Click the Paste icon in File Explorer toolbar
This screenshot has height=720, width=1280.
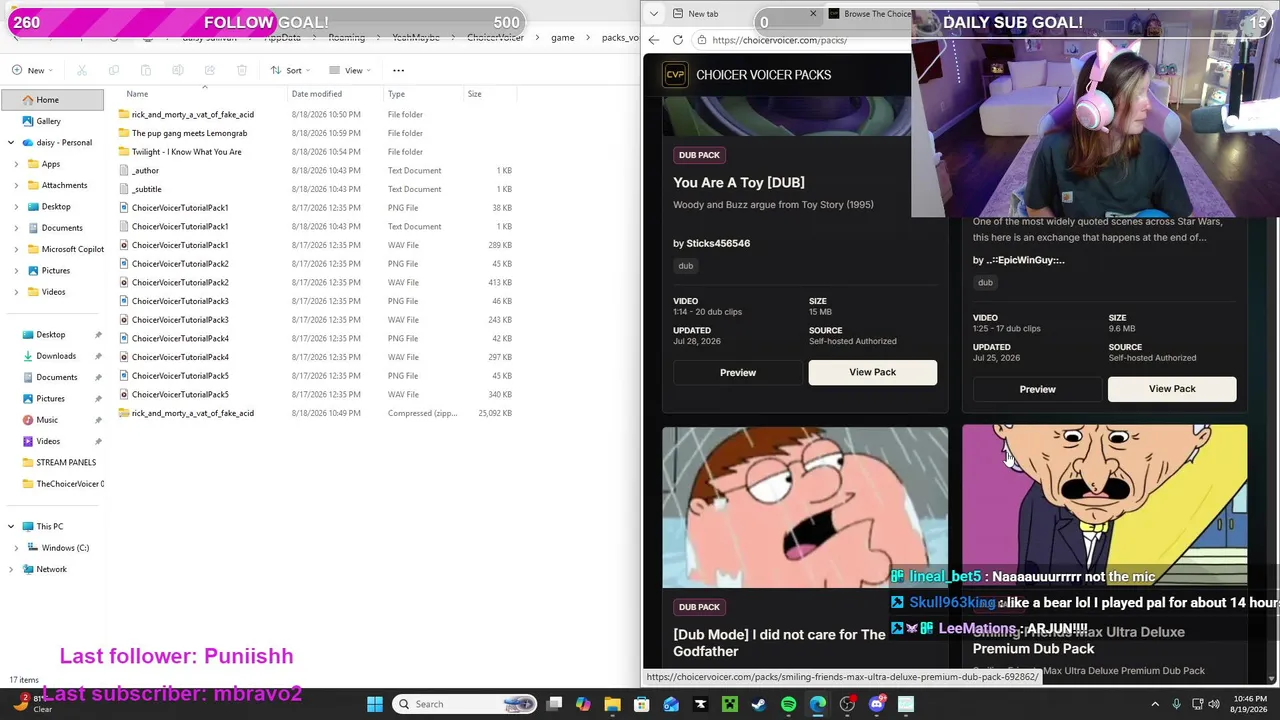click(x=146, y=70)
